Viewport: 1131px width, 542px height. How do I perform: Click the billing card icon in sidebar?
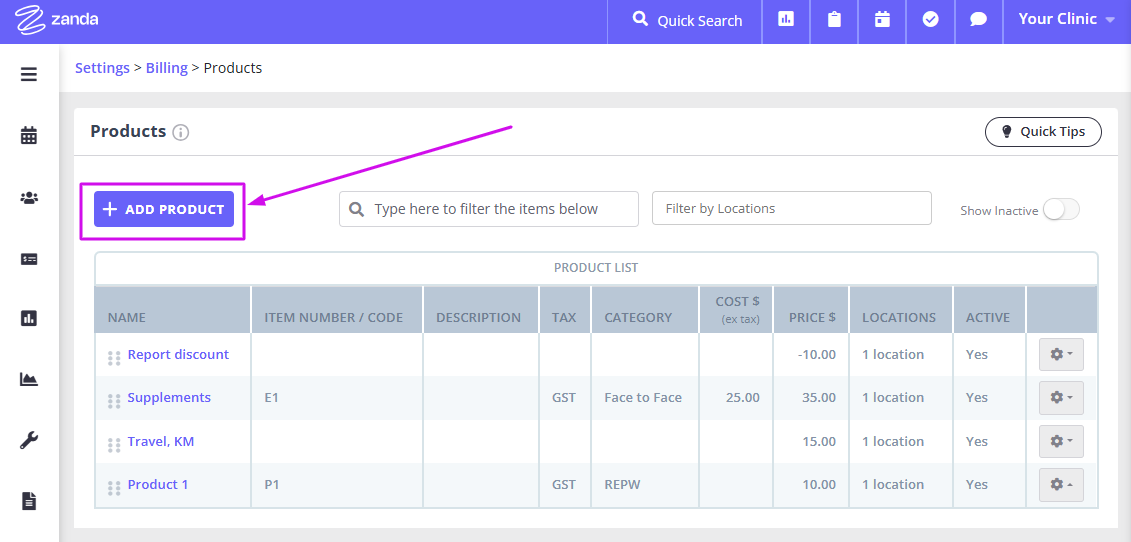(29, 258)
